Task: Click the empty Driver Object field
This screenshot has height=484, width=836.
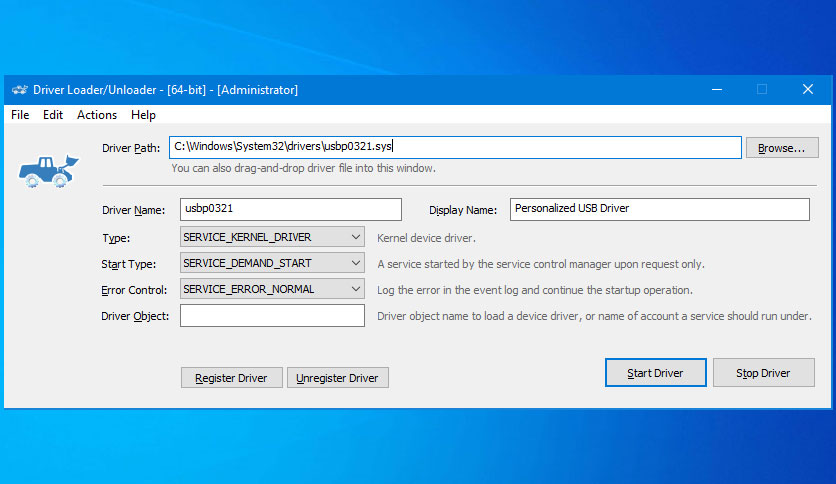Action: click(272, 316)
